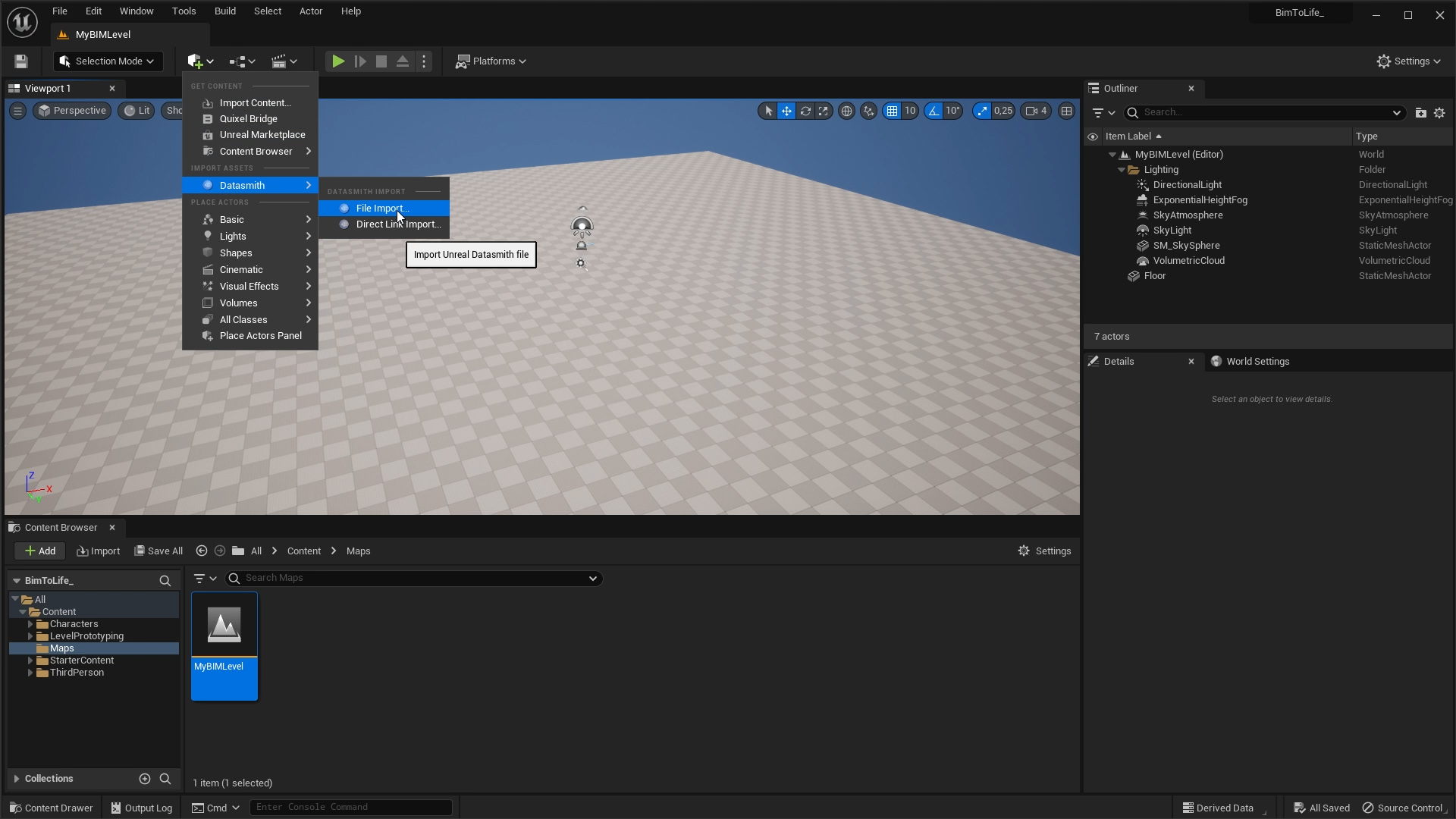
Task: Expand the Characters folder in the tree
Action: click(30, 625)
